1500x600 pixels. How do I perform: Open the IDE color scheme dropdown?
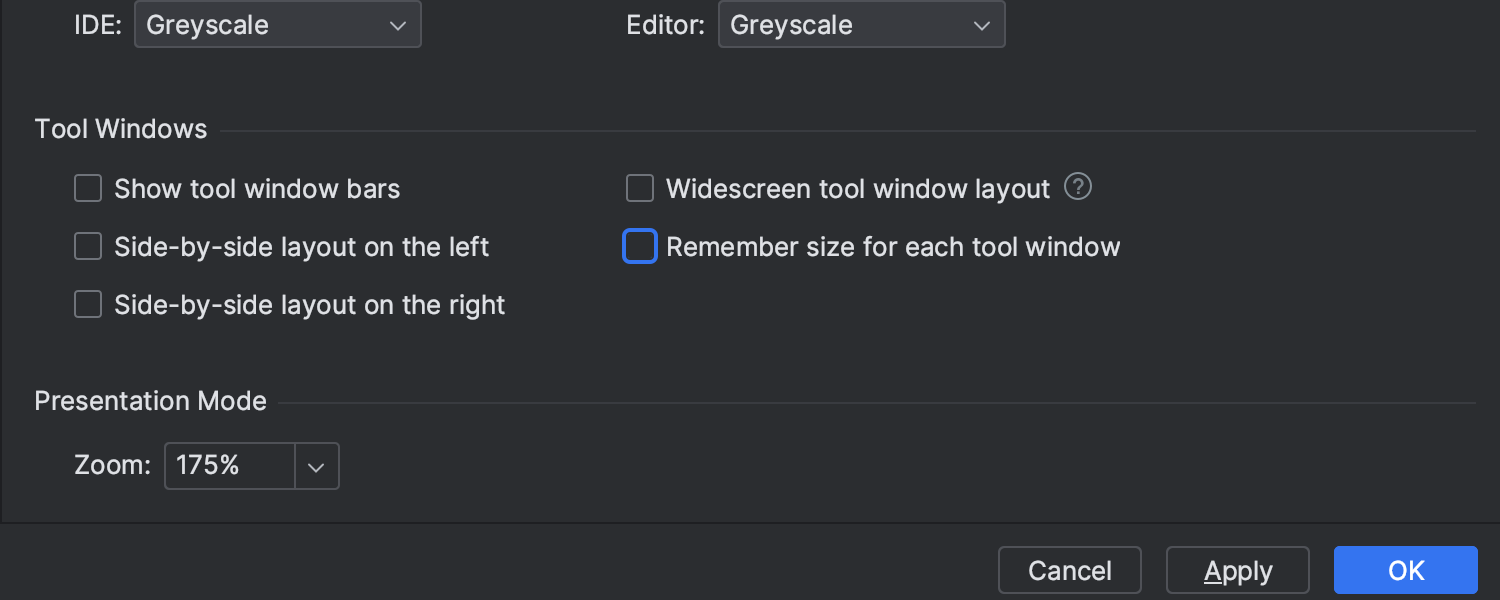pos(277,24)
